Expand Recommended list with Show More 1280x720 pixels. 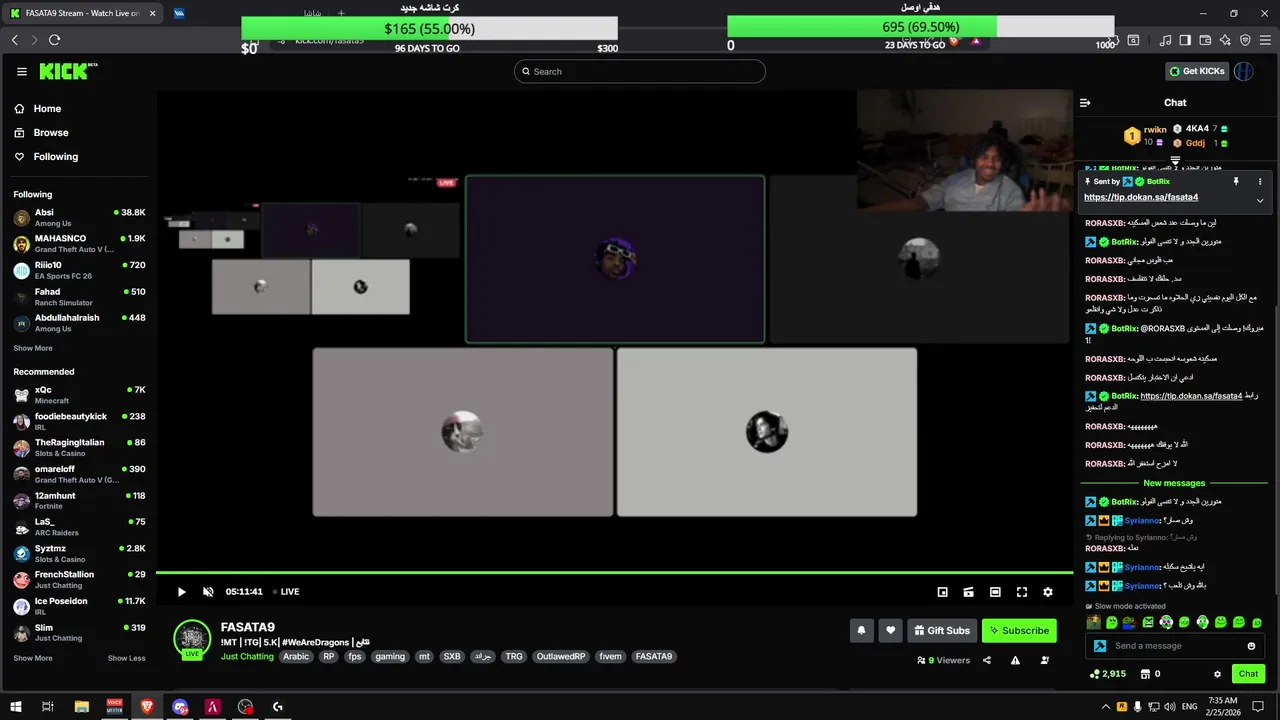[33, 658]
